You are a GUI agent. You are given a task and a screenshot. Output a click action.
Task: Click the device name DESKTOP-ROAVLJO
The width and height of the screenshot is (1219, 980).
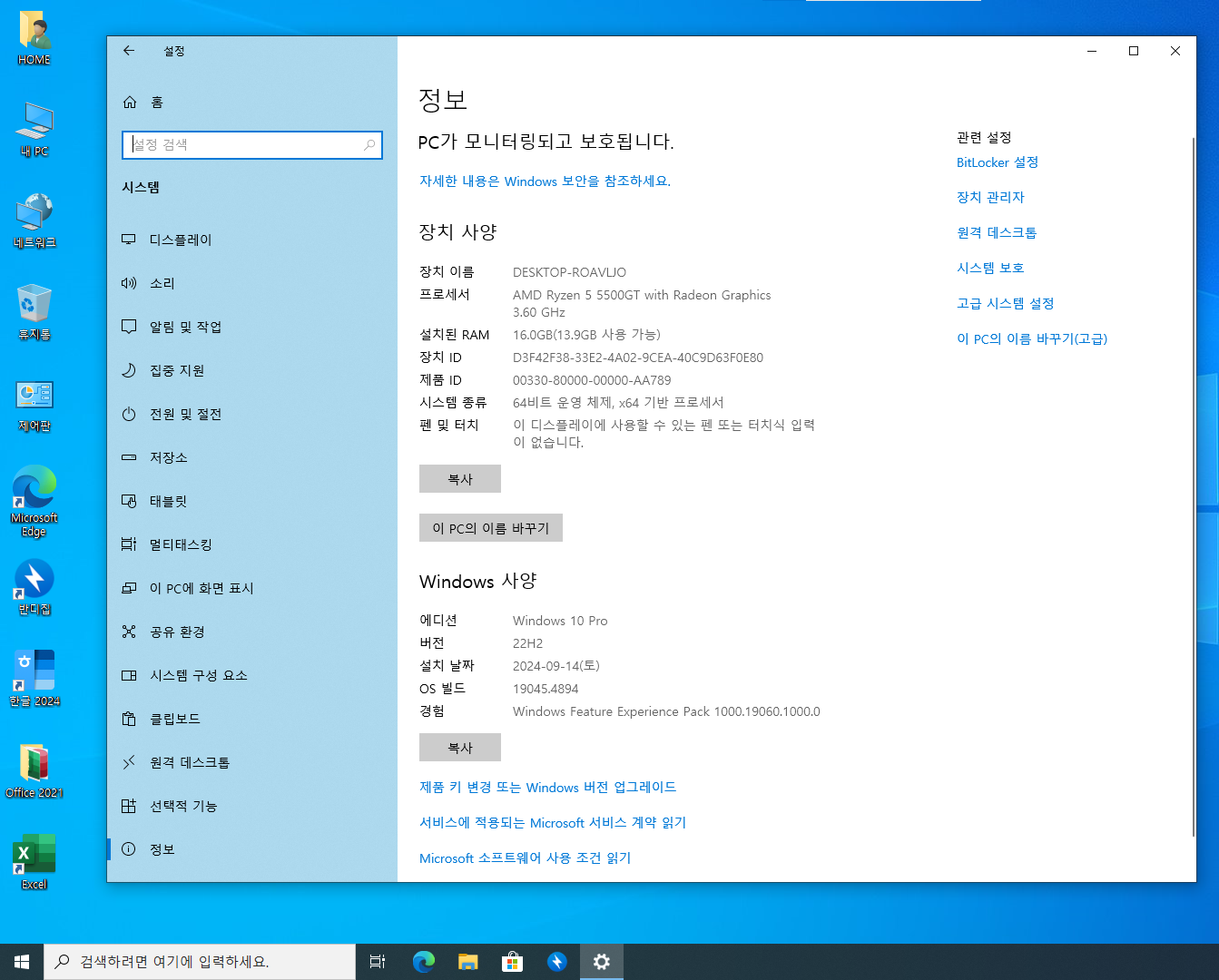569,272
